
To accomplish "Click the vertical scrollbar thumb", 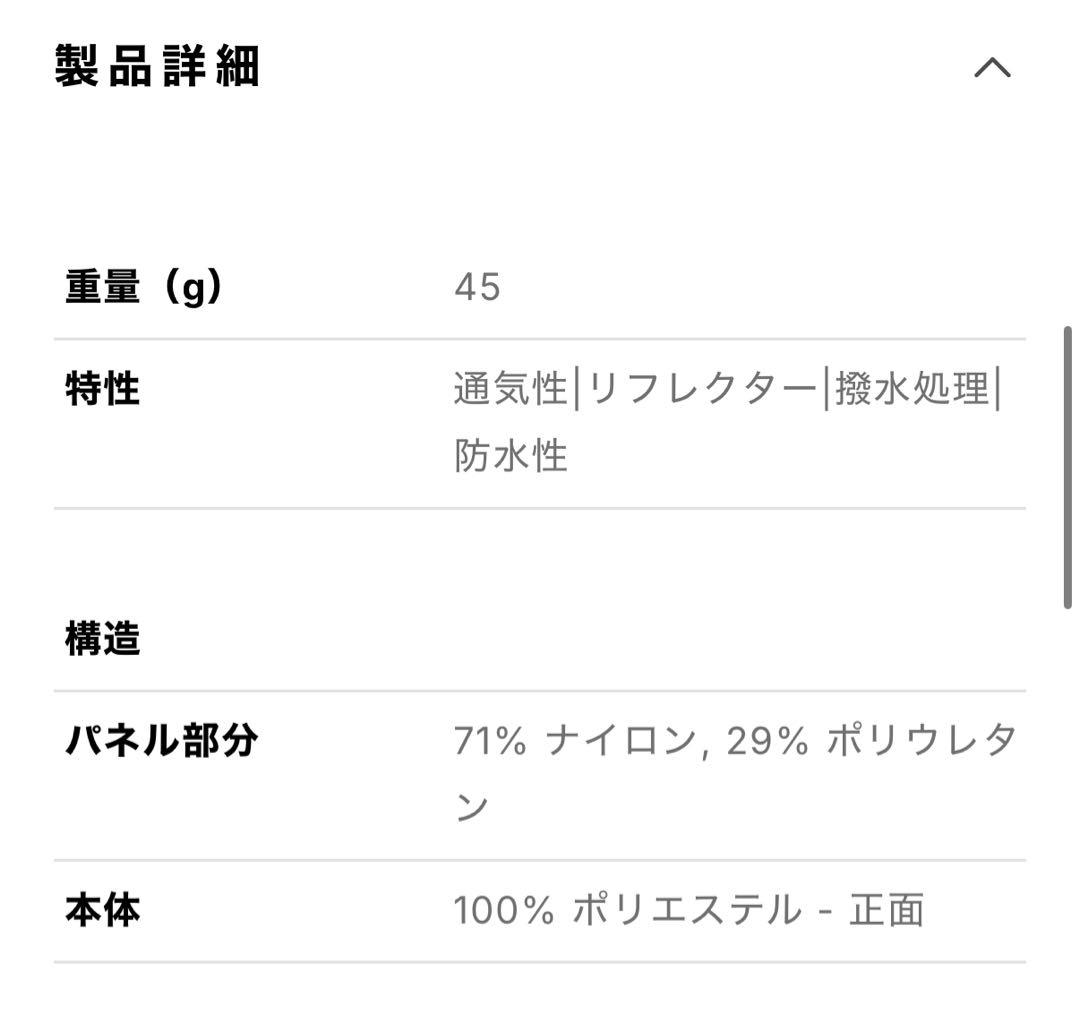I will click(1067, 466).
